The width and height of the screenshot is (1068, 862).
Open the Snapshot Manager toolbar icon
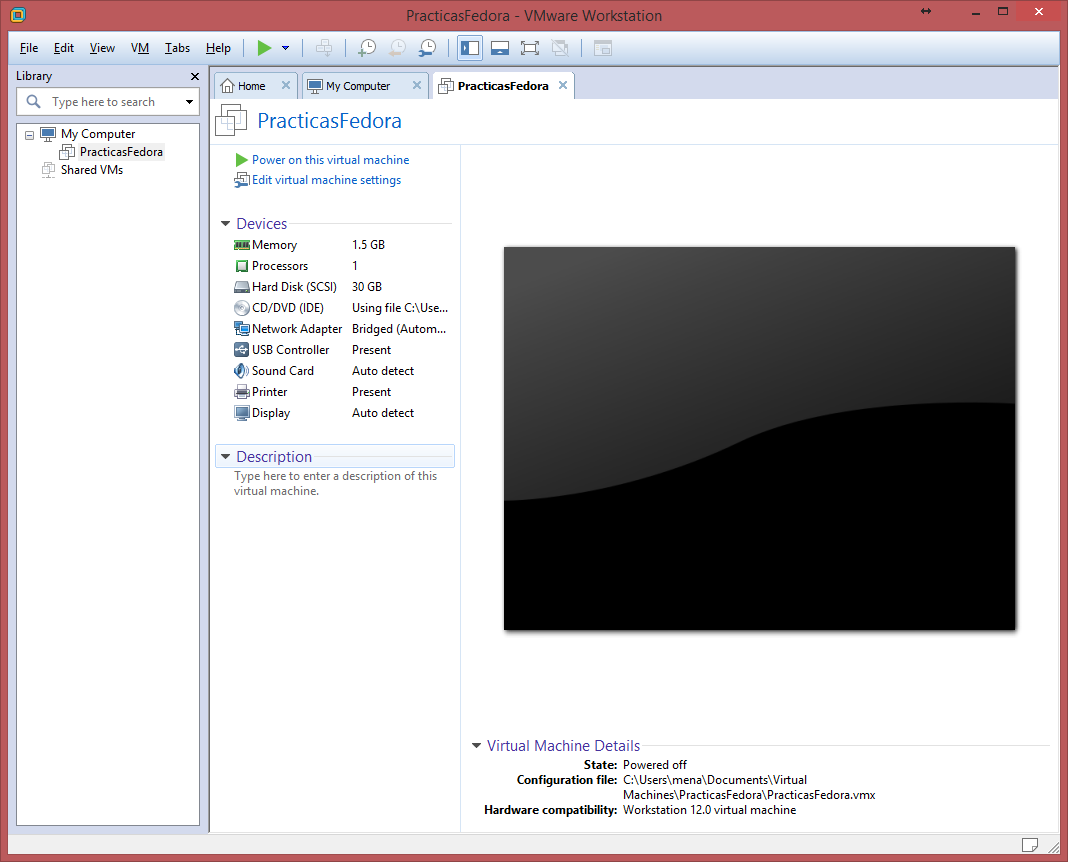(427, 48)
